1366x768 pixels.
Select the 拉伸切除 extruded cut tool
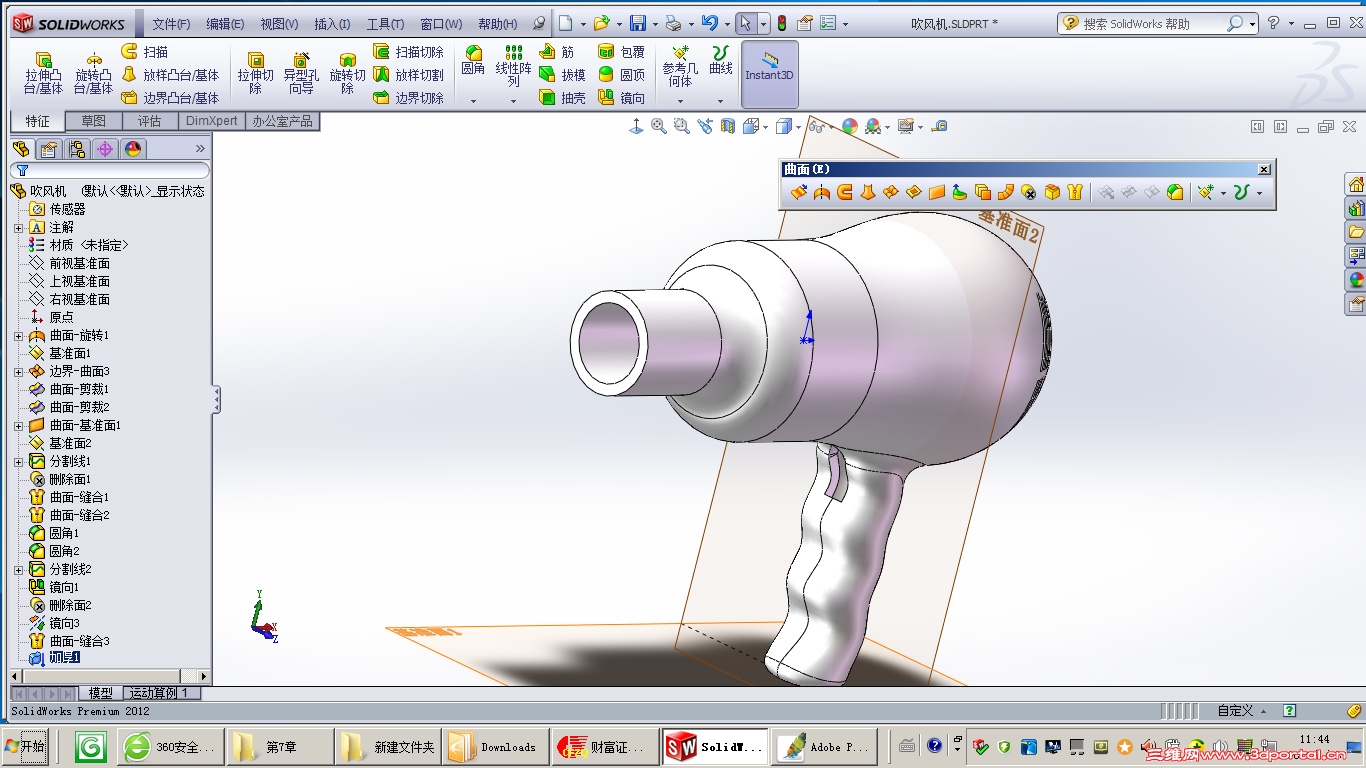click(255, 74)
